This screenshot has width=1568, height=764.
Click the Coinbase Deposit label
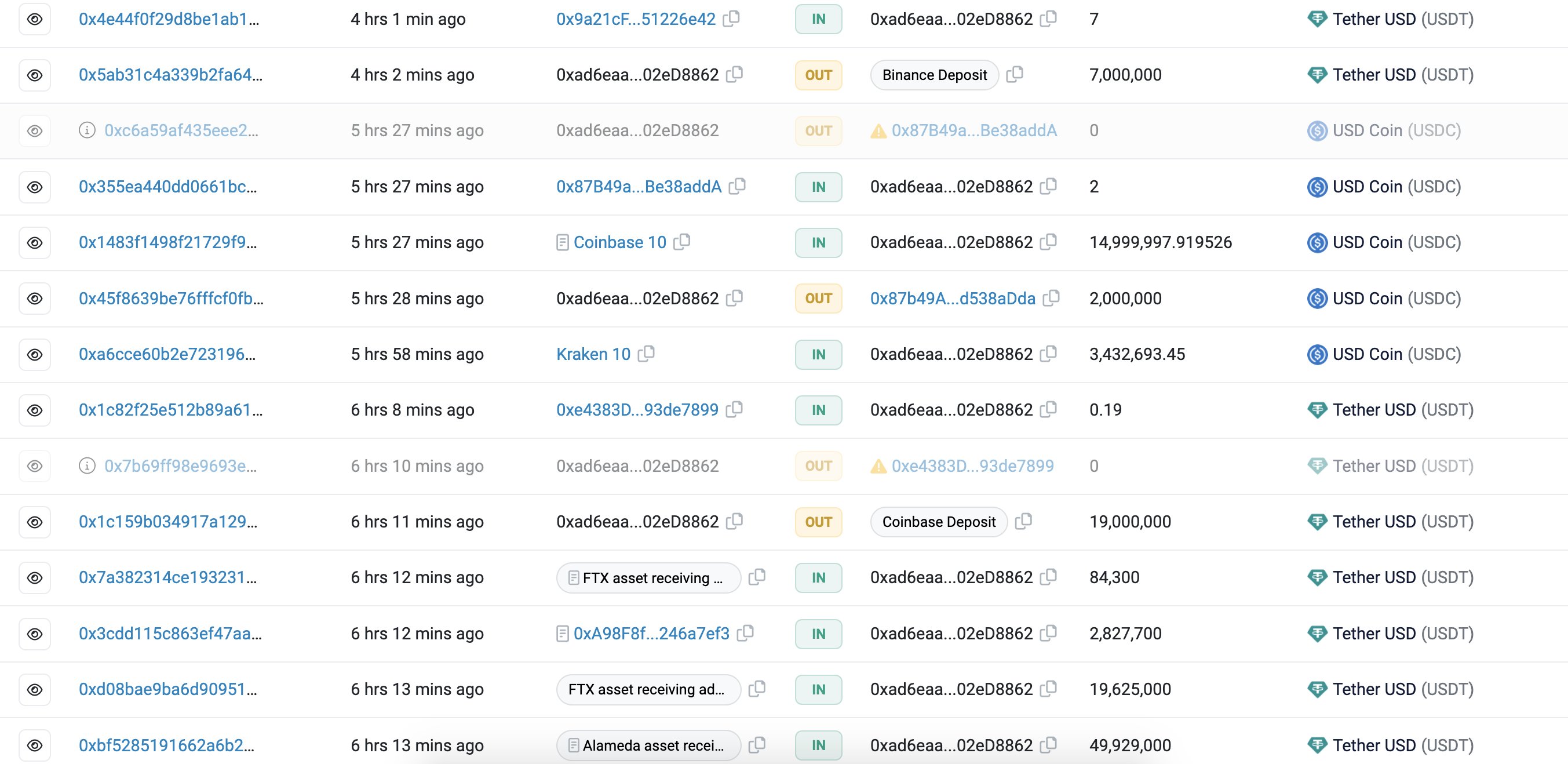pos(939,522)
